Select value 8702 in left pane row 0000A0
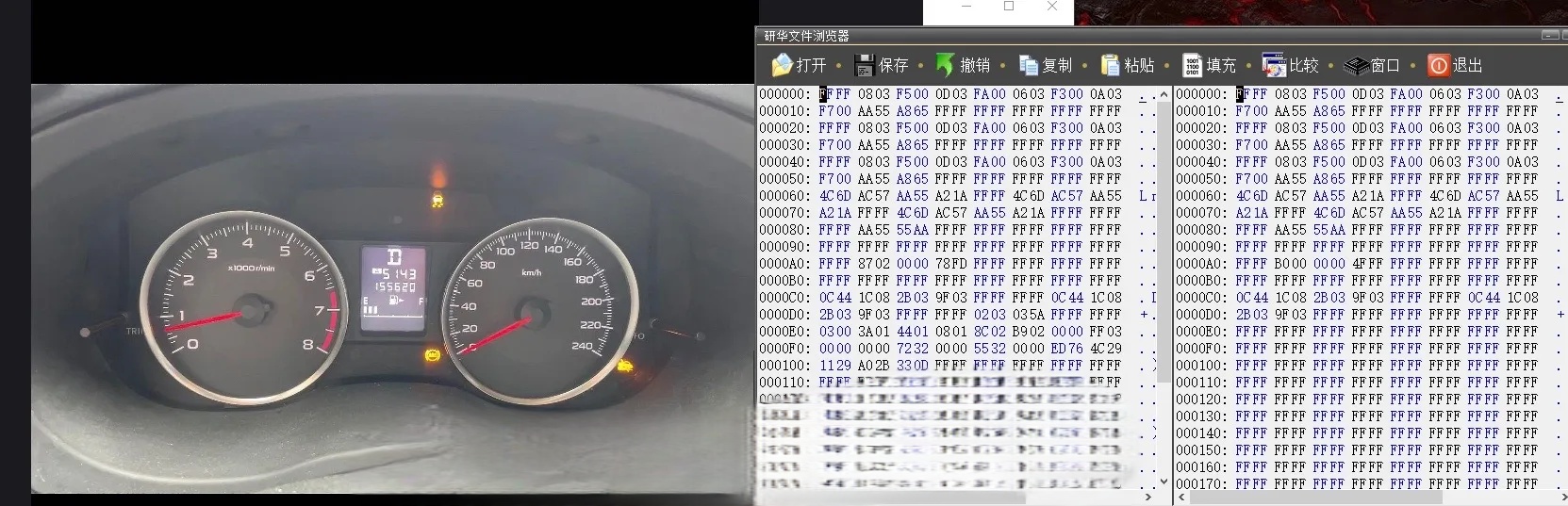Screen dimensions: 1568x506 tap(873, 264)
